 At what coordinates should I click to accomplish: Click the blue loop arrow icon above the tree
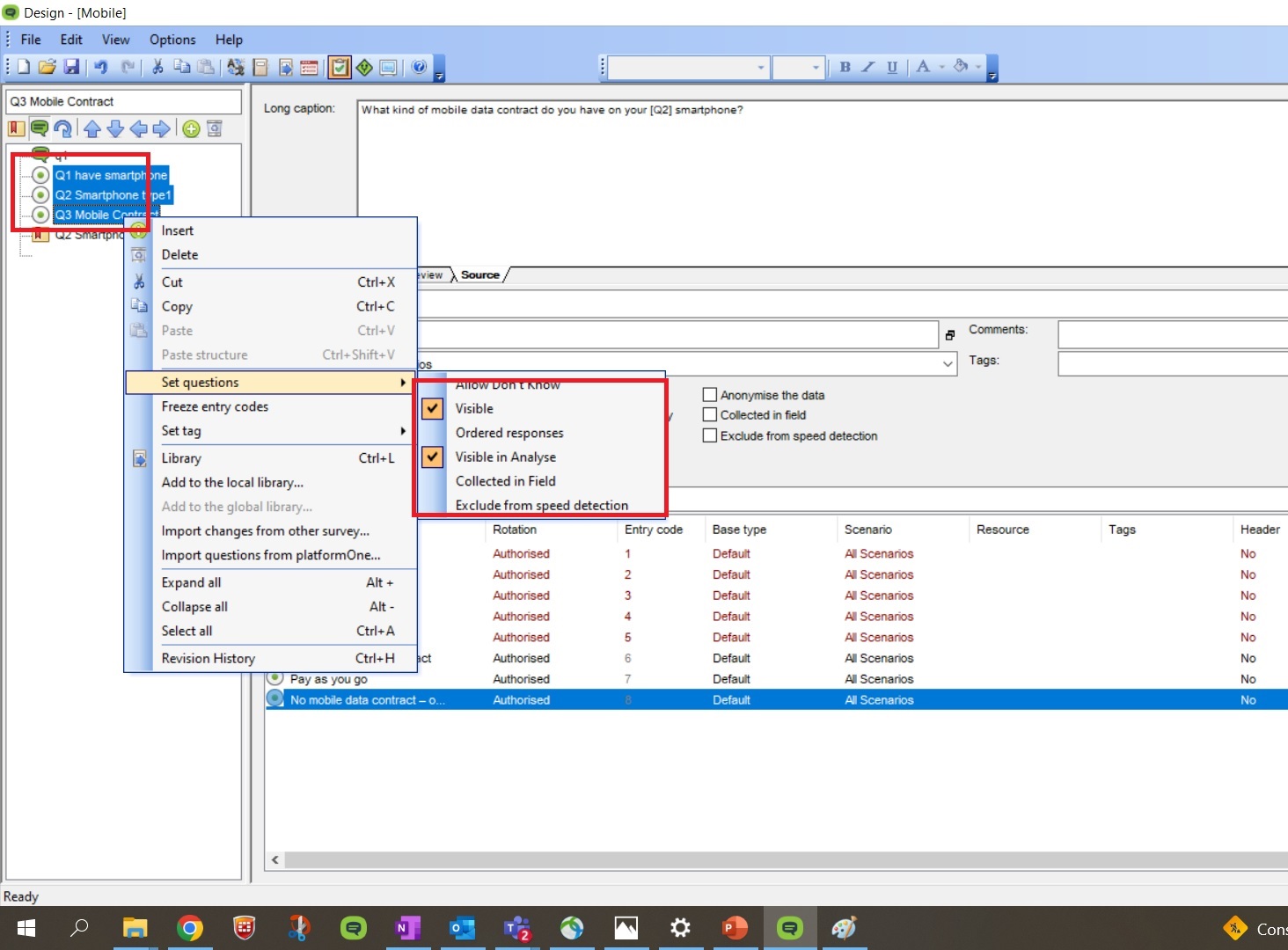62,128
